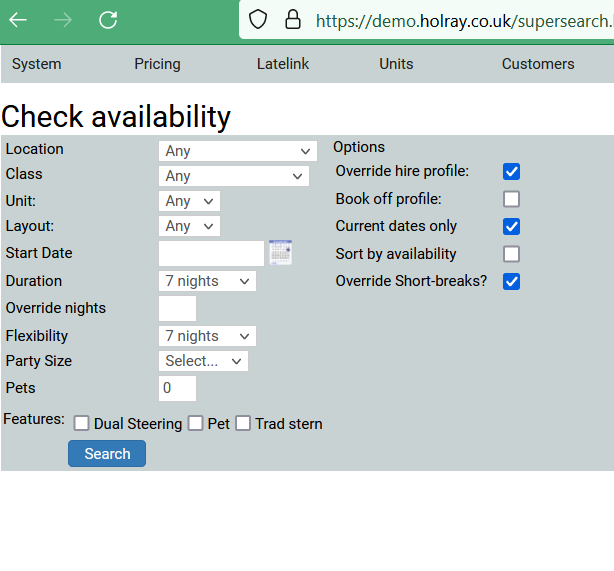Viewport: 614px width, 571px height.
Task: Change Duration from 7 nights dropdown
Action: [207, 281]
